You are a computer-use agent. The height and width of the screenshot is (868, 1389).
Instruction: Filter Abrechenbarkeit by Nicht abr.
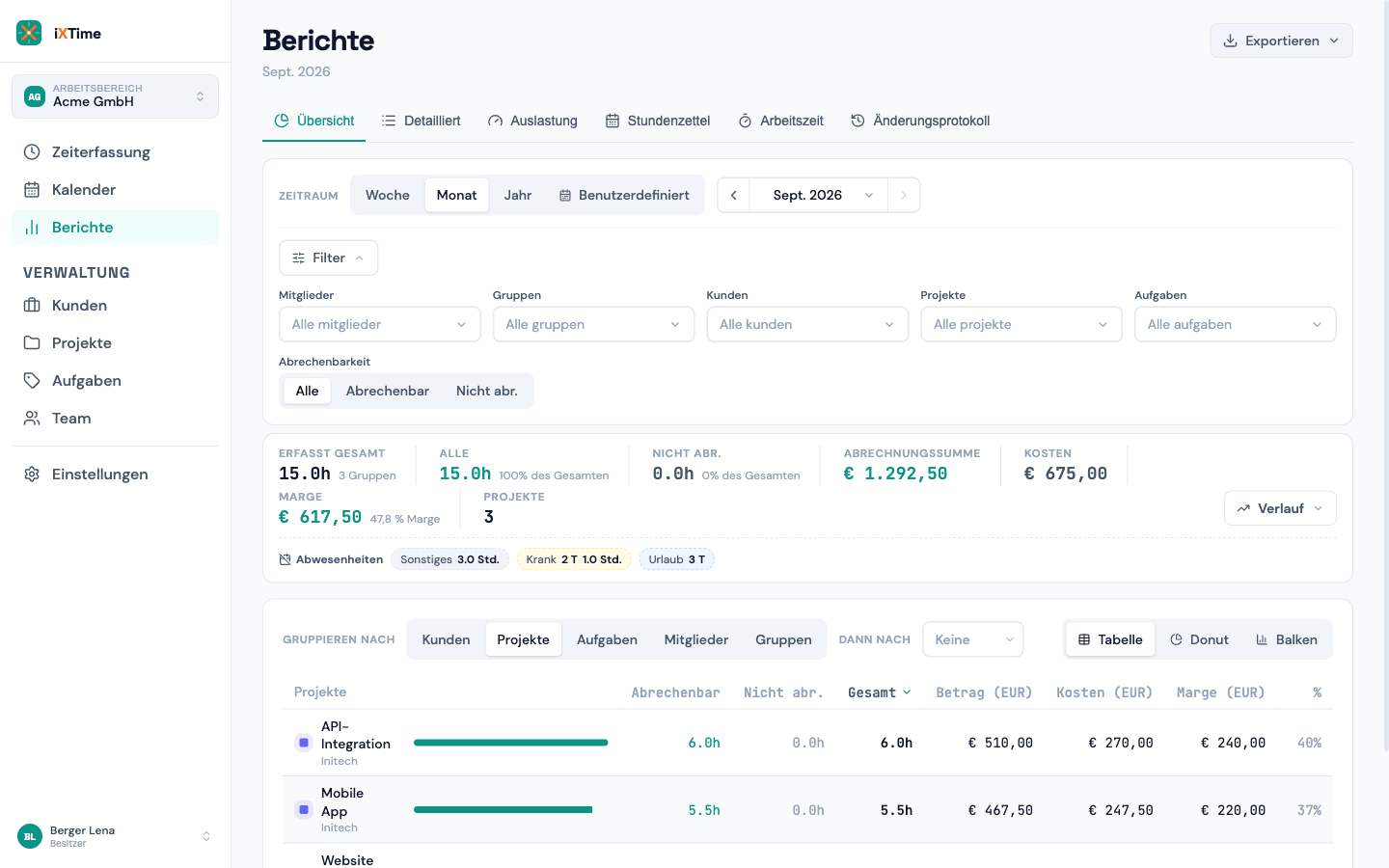pyautogui.click(x=487, y=391)
